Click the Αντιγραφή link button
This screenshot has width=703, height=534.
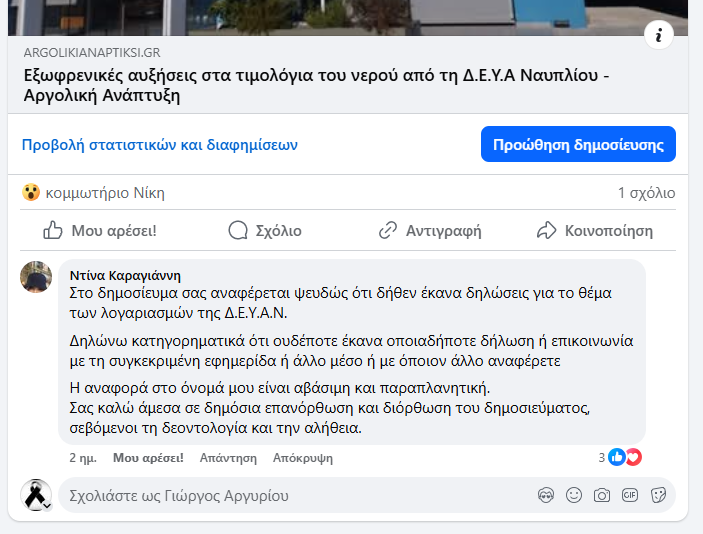pos(430,231)
